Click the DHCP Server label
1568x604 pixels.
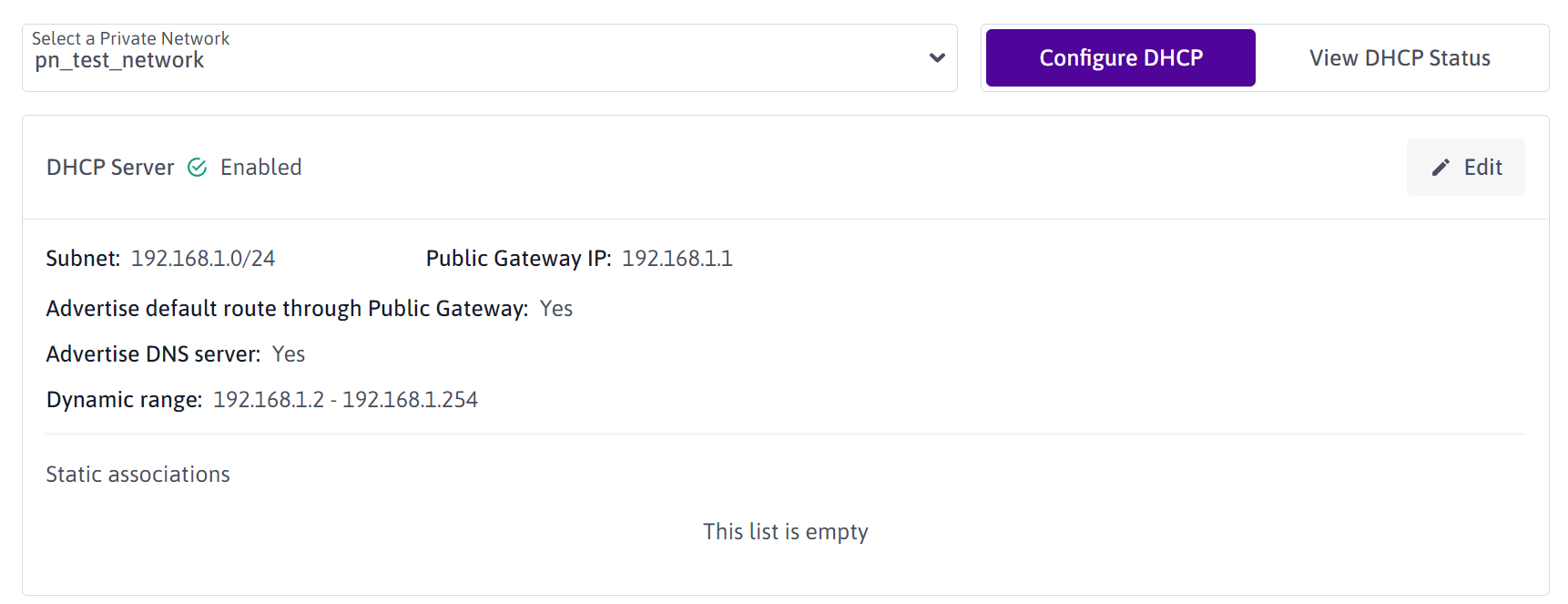tap(110, 167)
